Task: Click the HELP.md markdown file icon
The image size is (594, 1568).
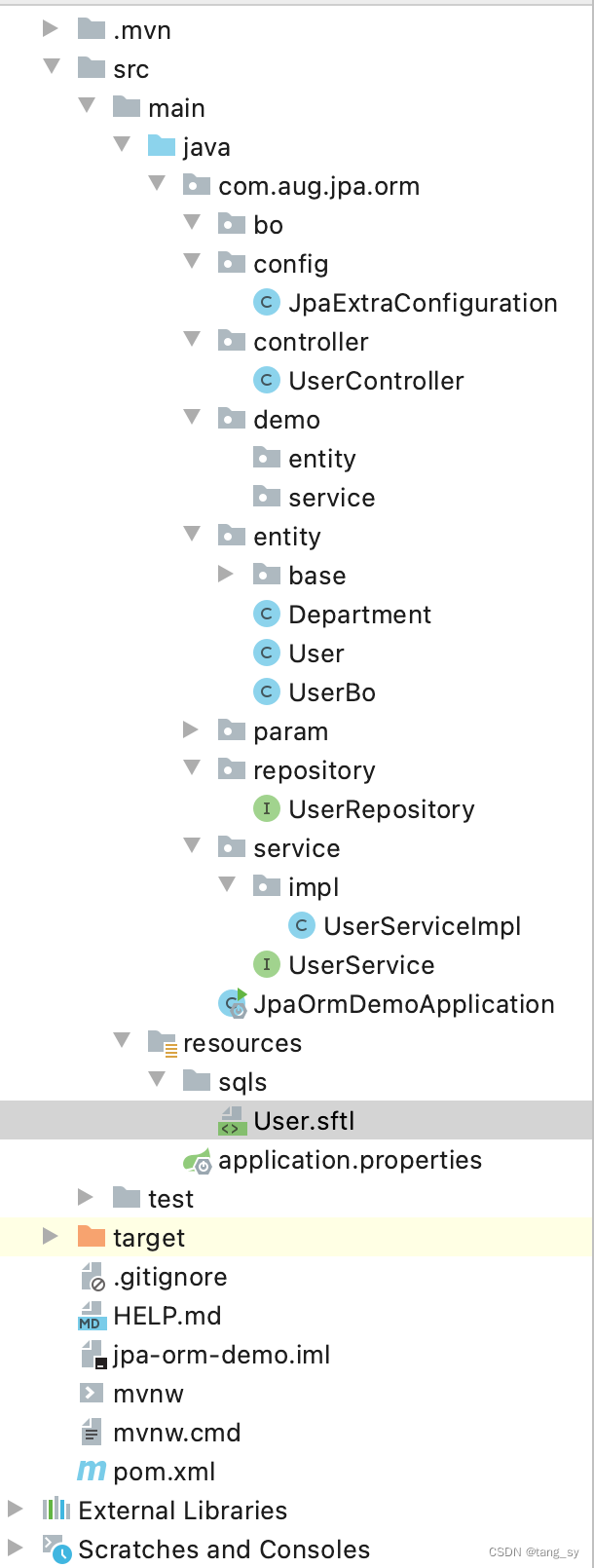Action: (x=92, y=1316)
